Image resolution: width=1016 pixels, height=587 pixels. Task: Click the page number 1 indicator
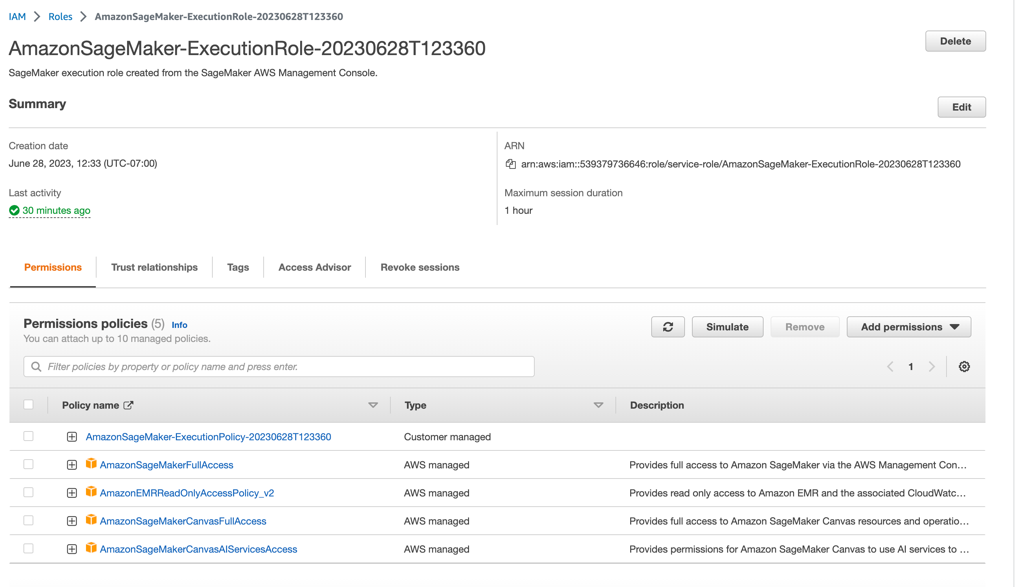point(910,367)
